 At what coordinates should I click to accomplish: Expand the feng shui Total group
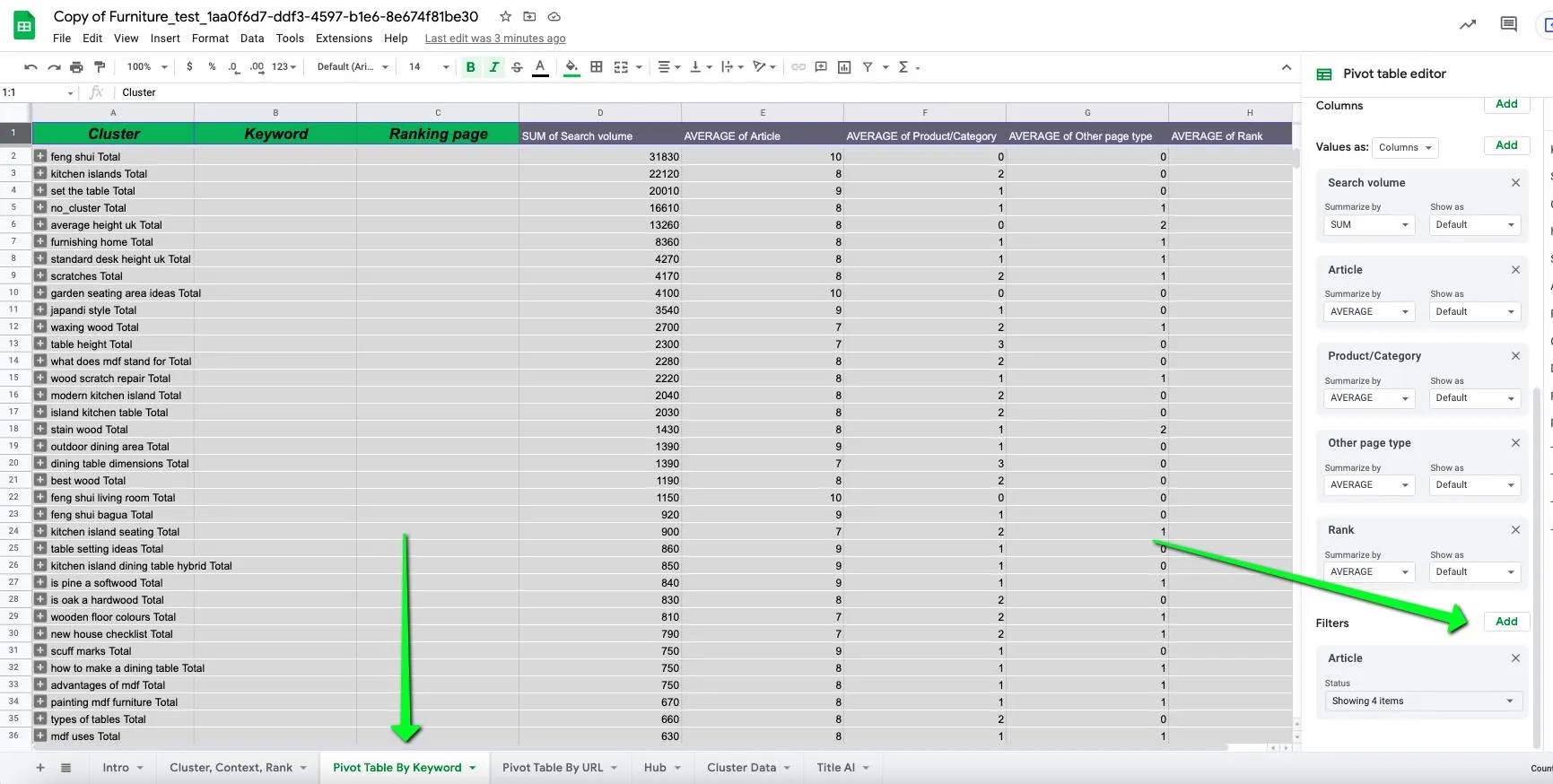click(x=40, y=156)
